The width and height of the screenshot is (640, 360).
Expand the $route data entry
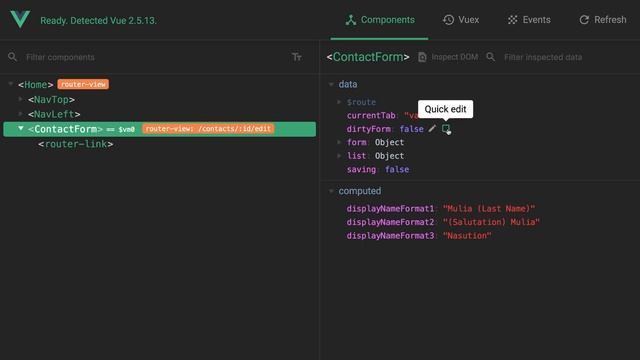[339, 102]
